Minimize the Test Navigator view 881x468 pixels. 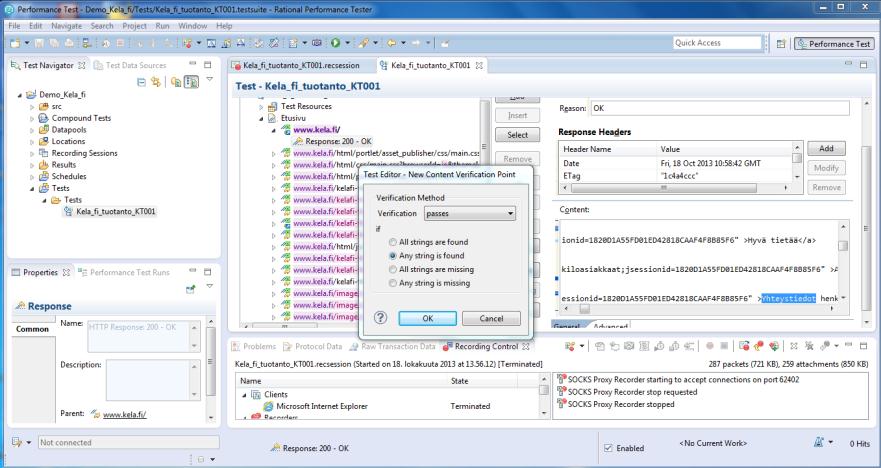pyautogui.click(x=193, y=64)
